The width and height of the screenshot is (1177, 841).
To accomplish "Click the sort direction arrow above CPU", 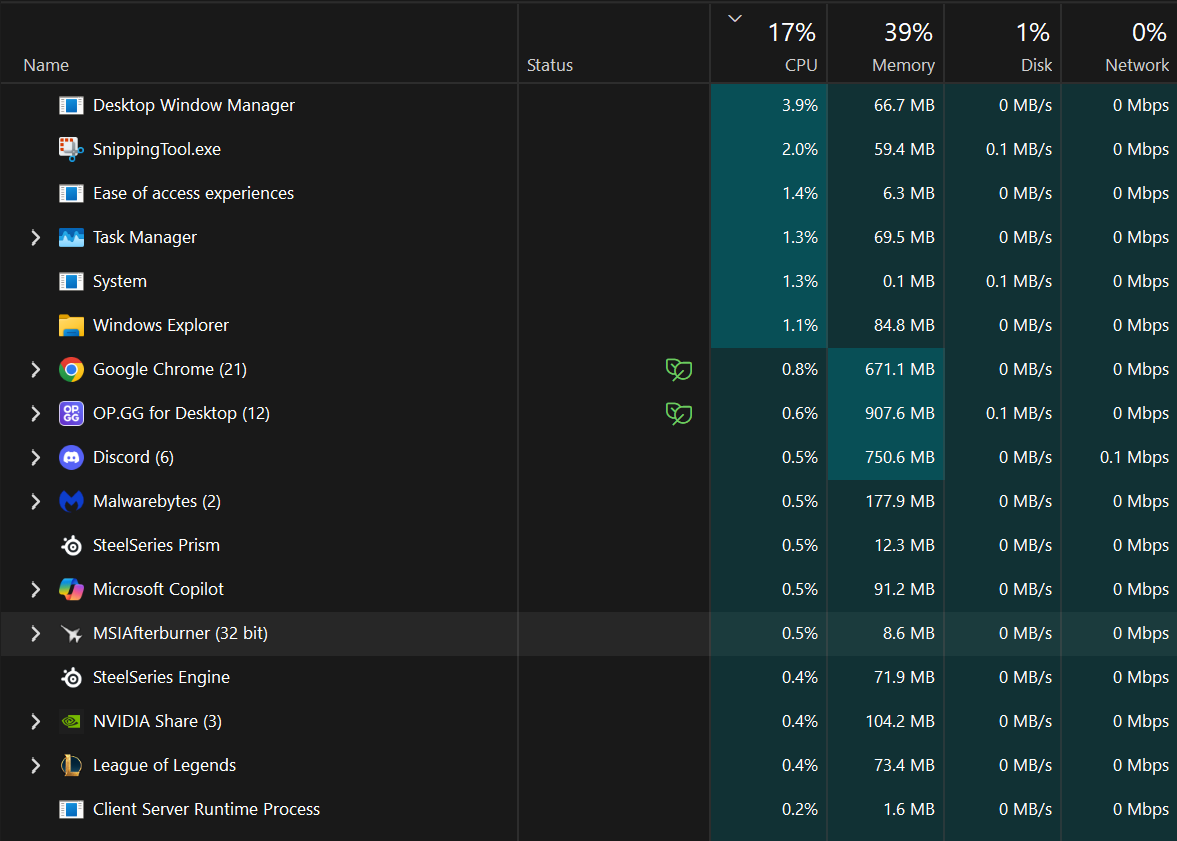I will coord(735,19).
